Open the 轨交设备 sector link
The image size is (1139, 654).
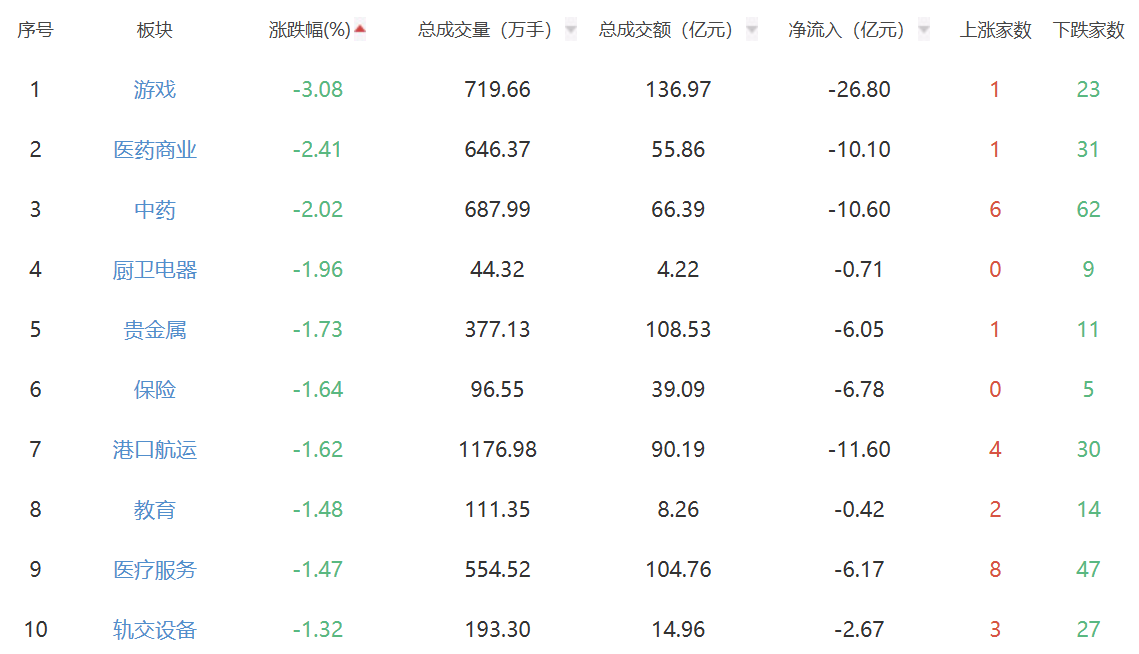click(x=155, y=630)
